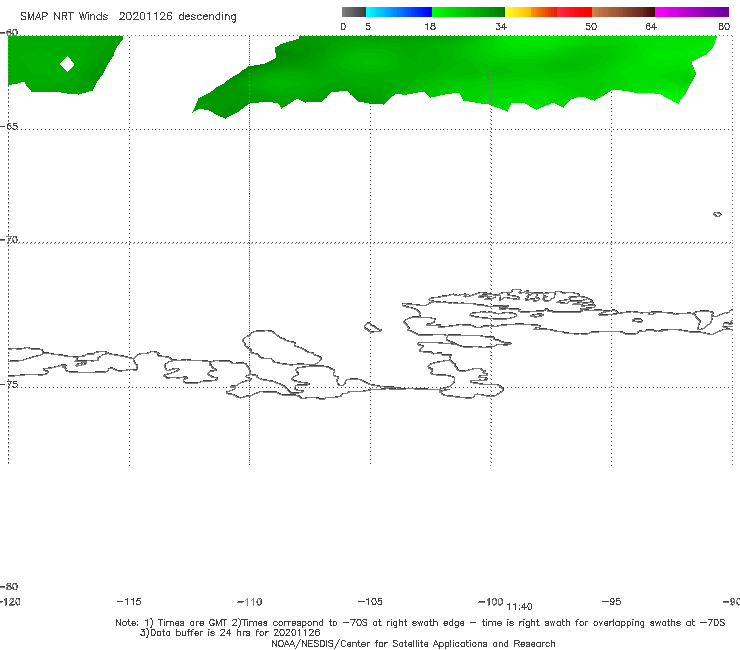The height and width of the screenshot is (650, 740).
Task: Click the color bar label '34'
Action: (x=501, y=27)
